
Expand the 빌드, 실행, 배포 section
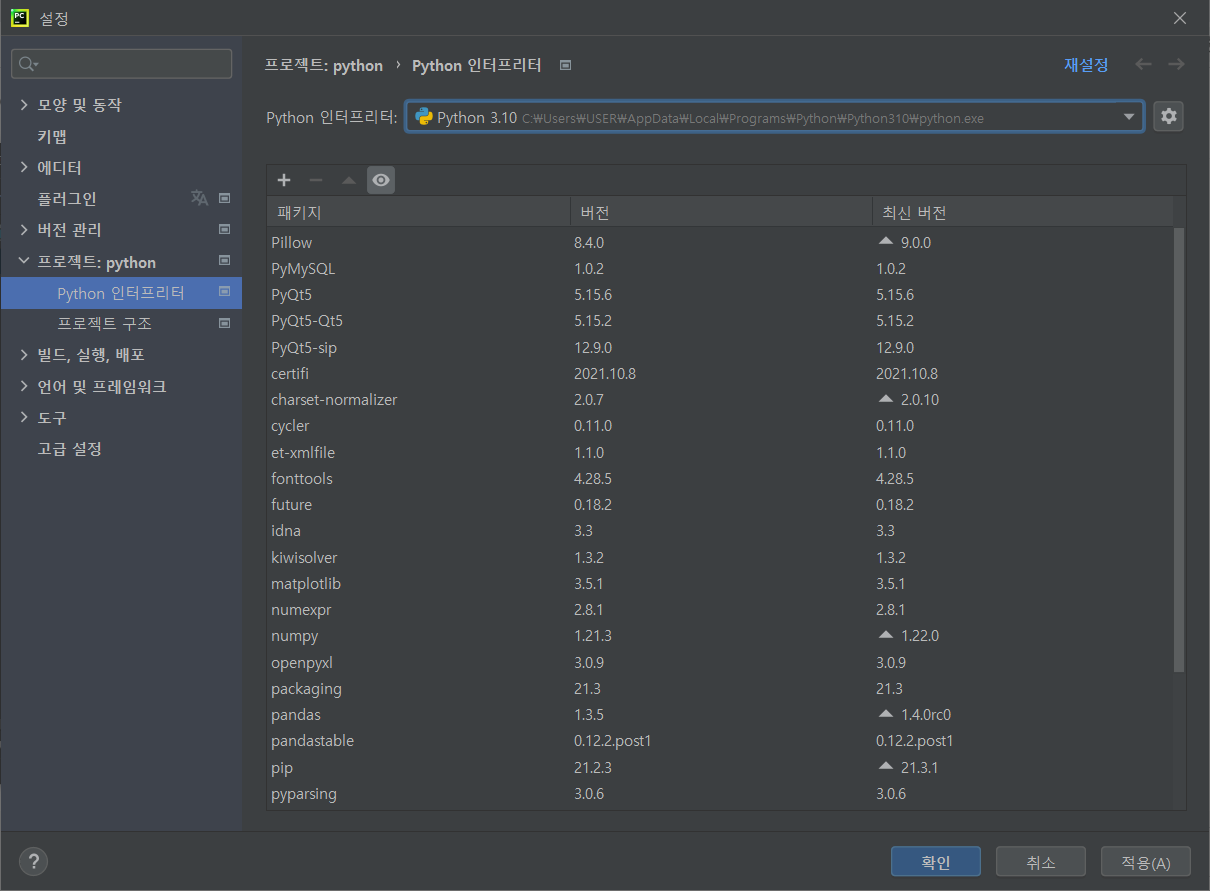click(25, 355)
